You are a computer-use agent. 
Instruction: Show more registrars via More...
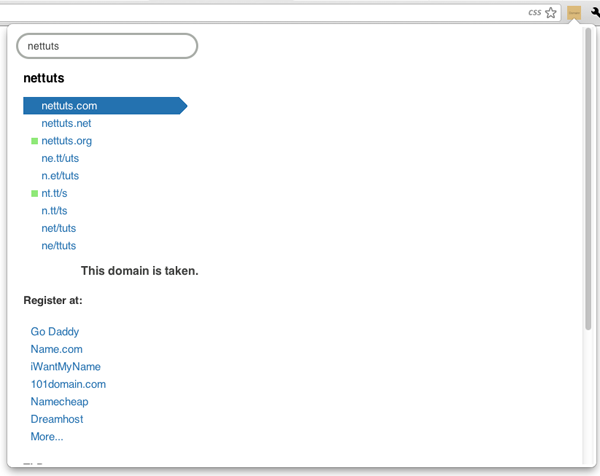tap(47, 437)
